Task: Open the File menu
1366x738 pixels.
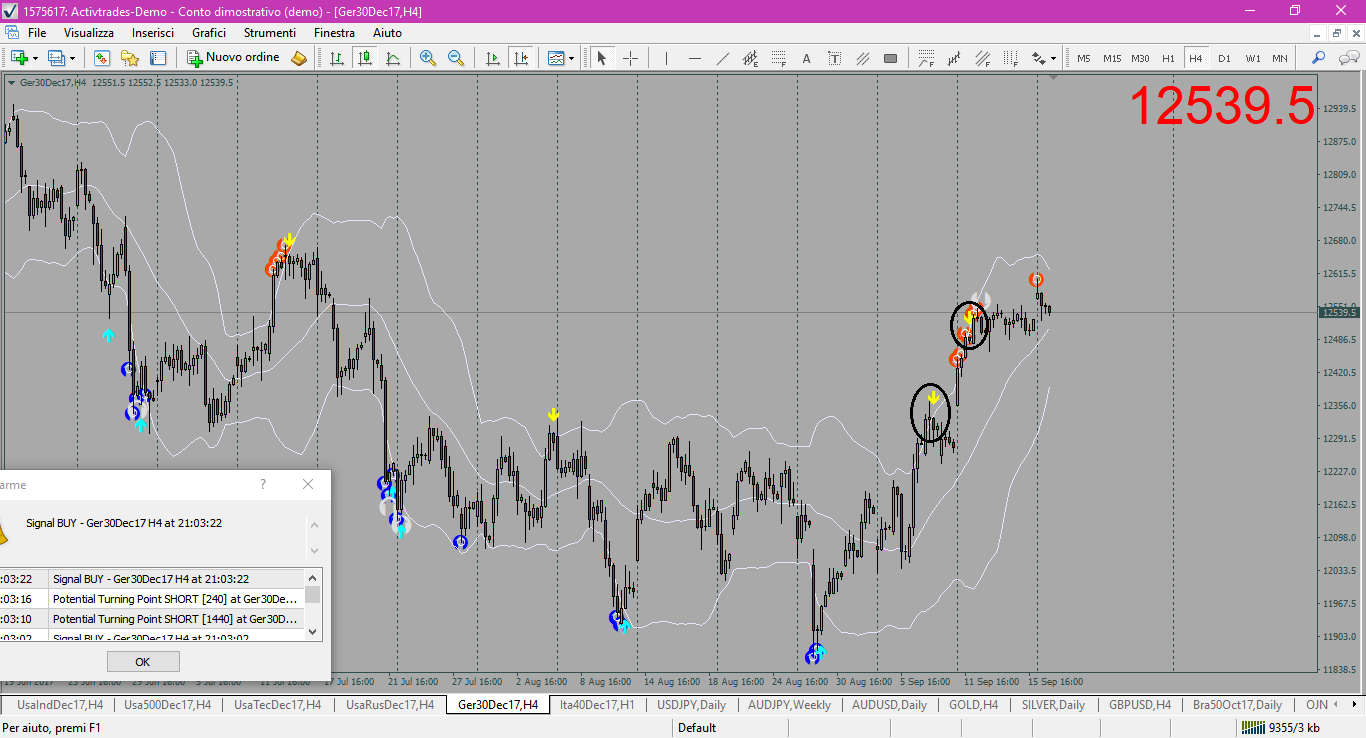Action: pyautogui.click(x=37, y=32)
